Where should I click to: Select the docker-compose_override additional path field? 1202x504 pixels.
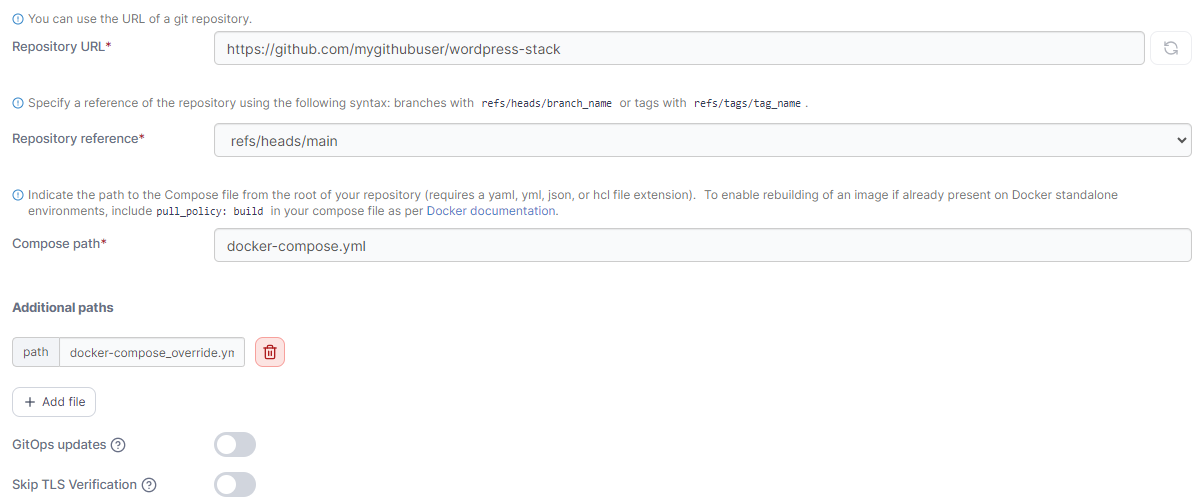(x=152, y=352)
